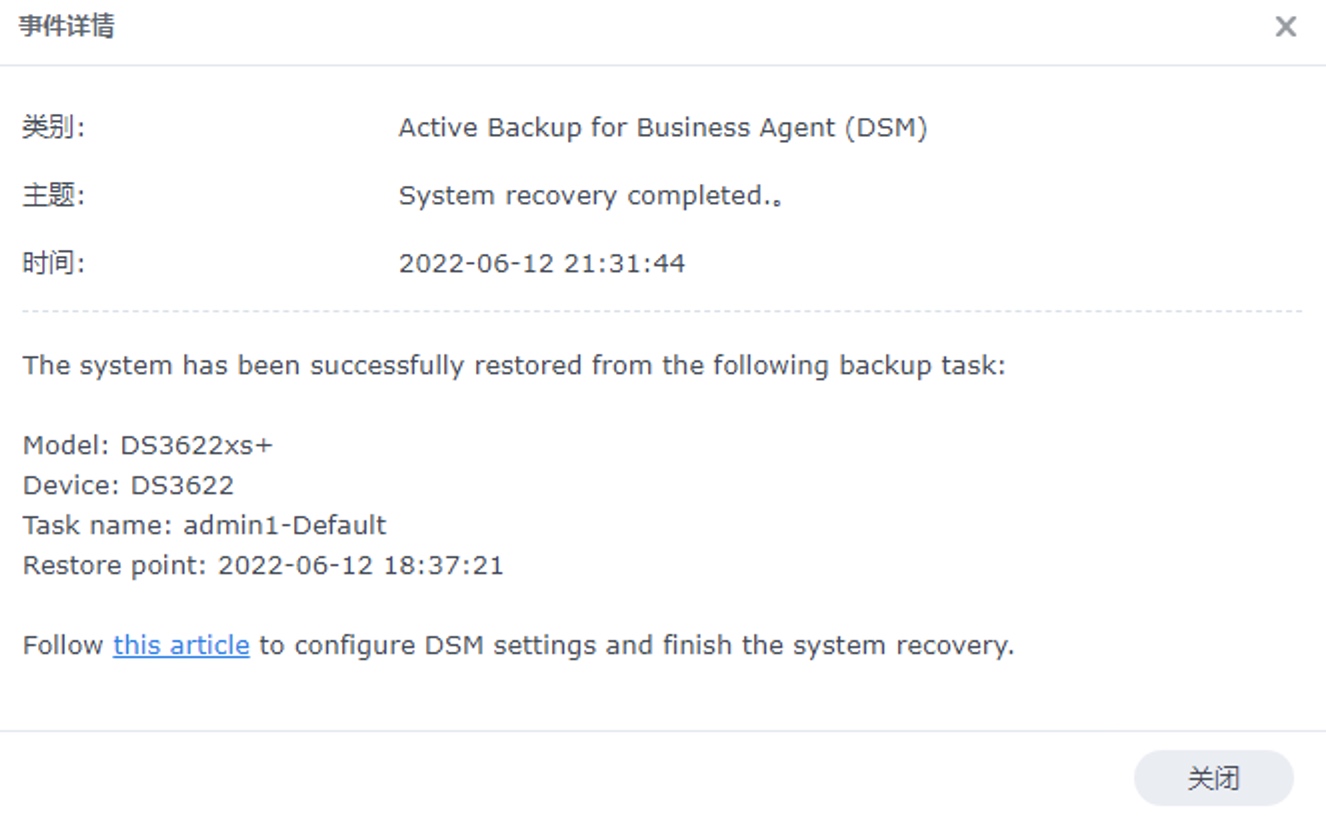Click the successfully restored description sentence
The image size is (1326, 816).
coord(514,366)
